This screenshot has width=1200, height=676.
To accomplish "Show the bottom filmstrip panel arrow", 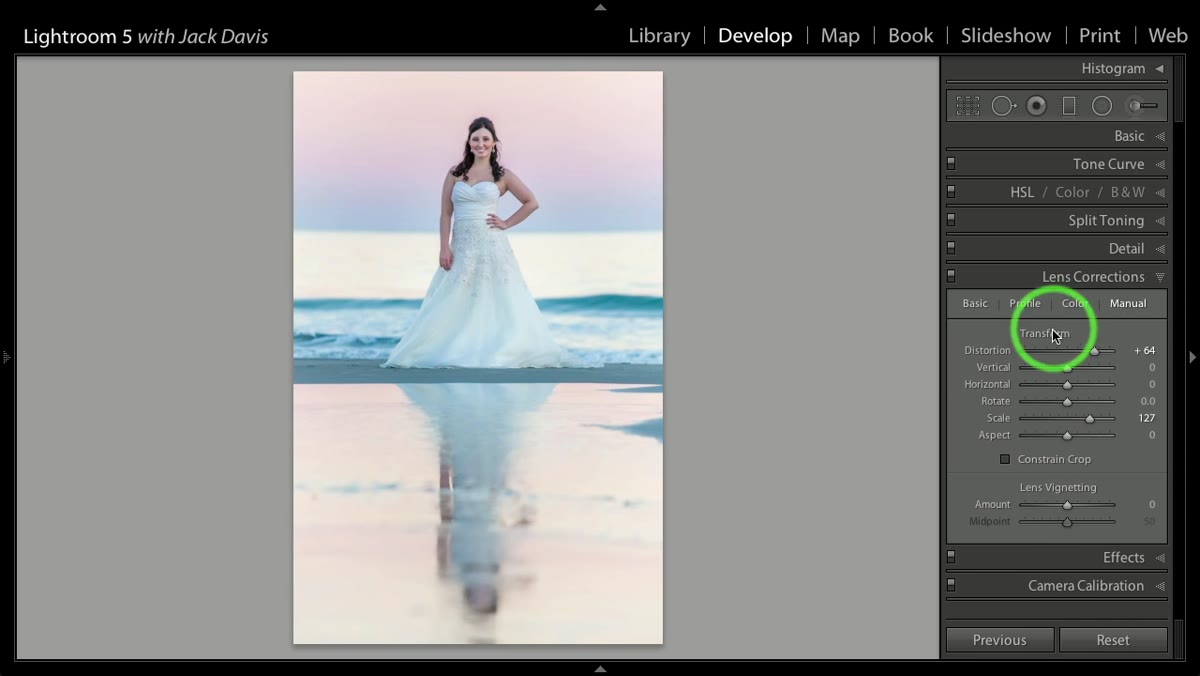I will click(x=600, y=669).
